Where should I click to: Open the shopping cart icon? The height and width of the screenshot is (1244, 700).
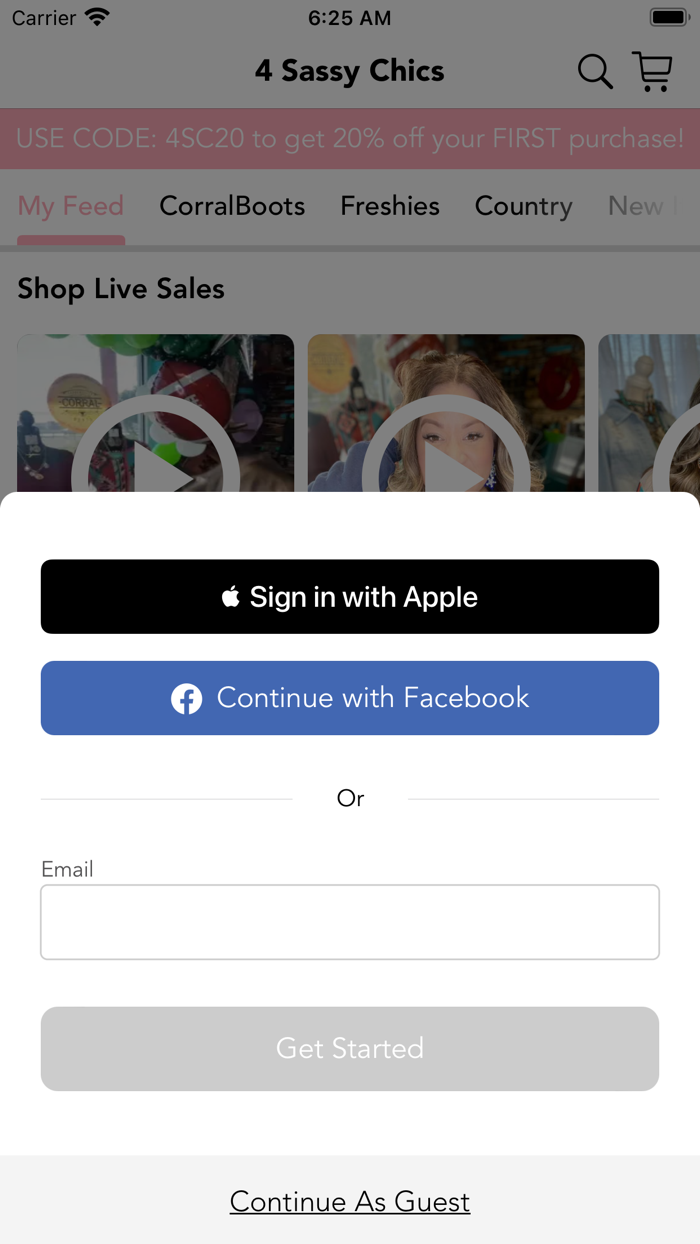pos(653,72)
